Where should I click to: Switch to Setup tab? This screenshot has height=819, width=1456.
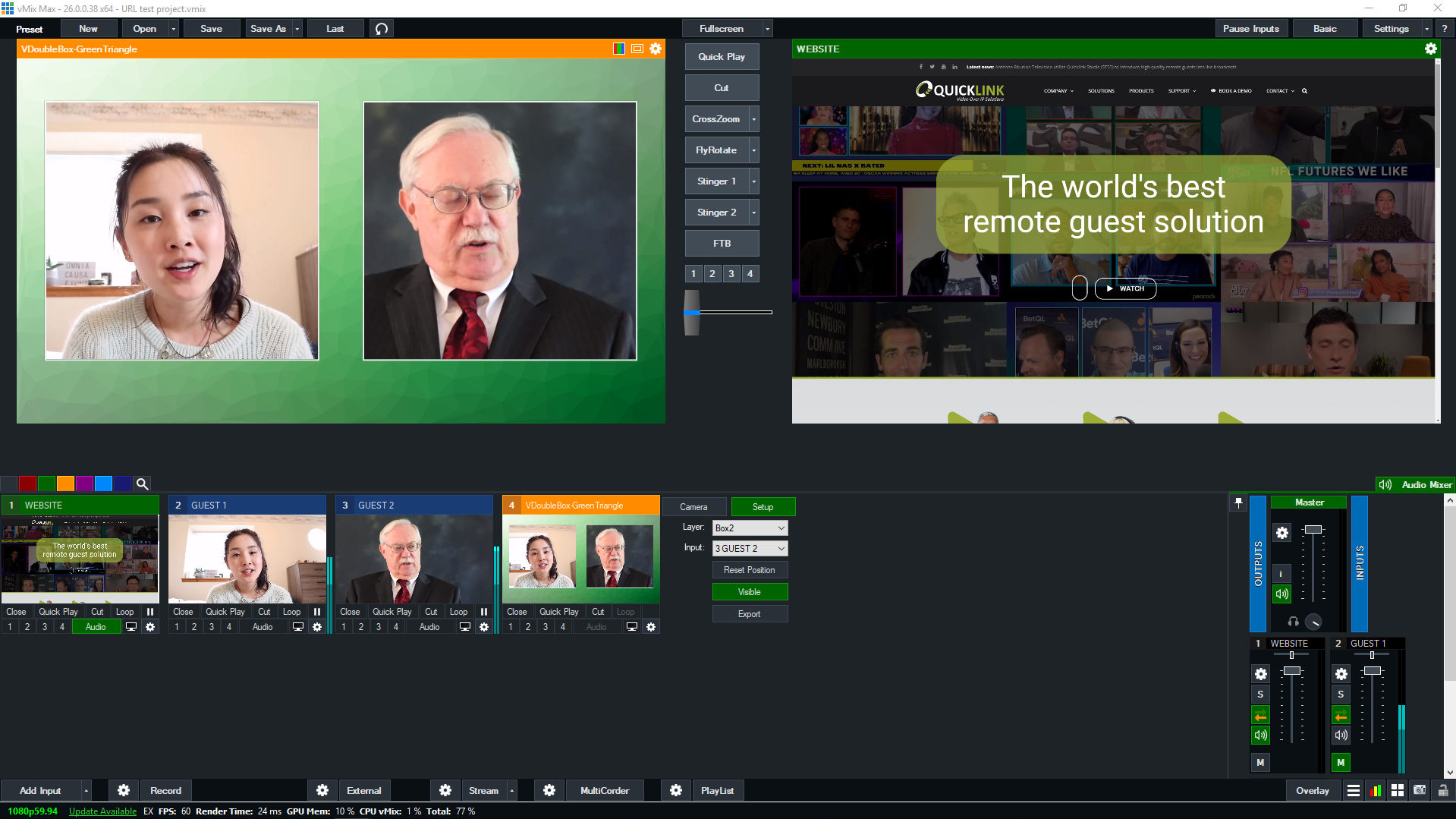(763, 507)
